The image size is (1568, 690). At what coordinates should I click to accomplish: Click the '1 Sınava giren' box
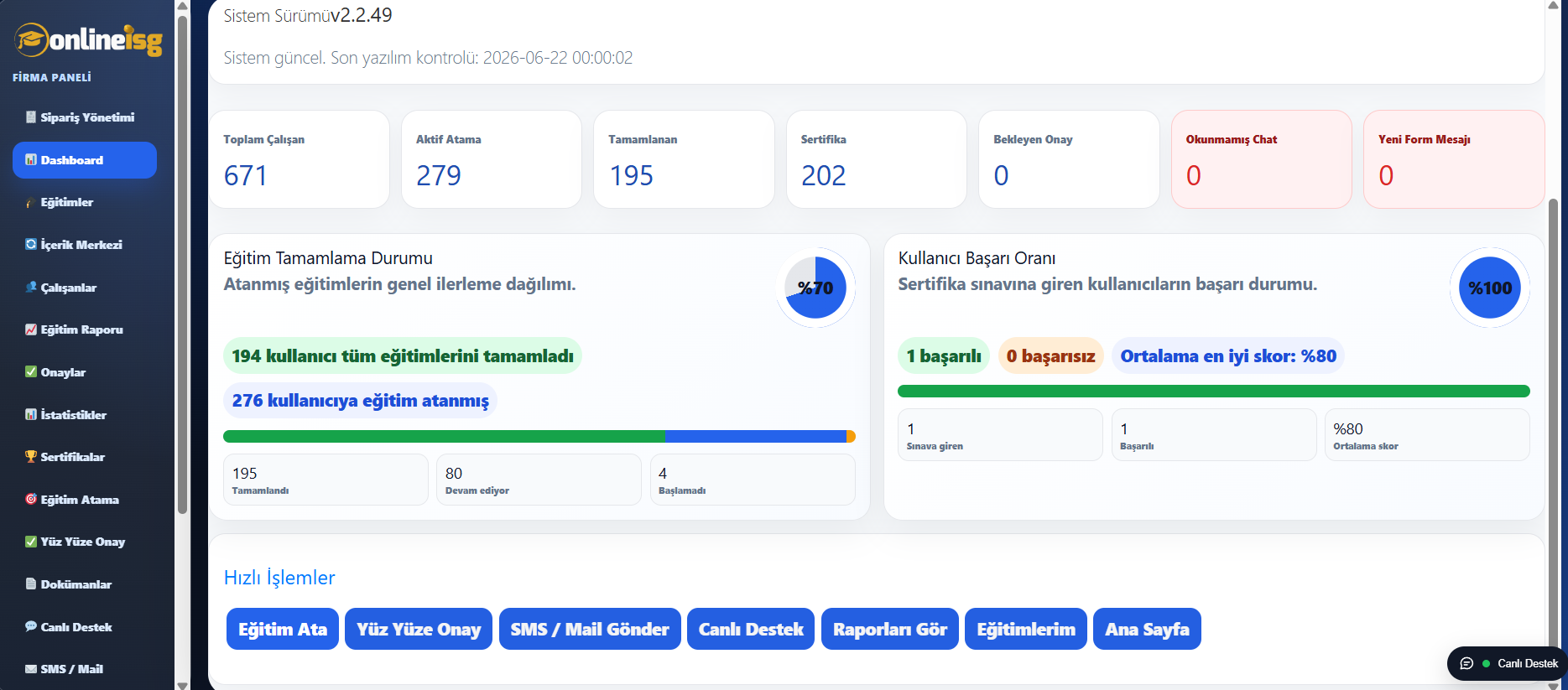(1000, 434)
